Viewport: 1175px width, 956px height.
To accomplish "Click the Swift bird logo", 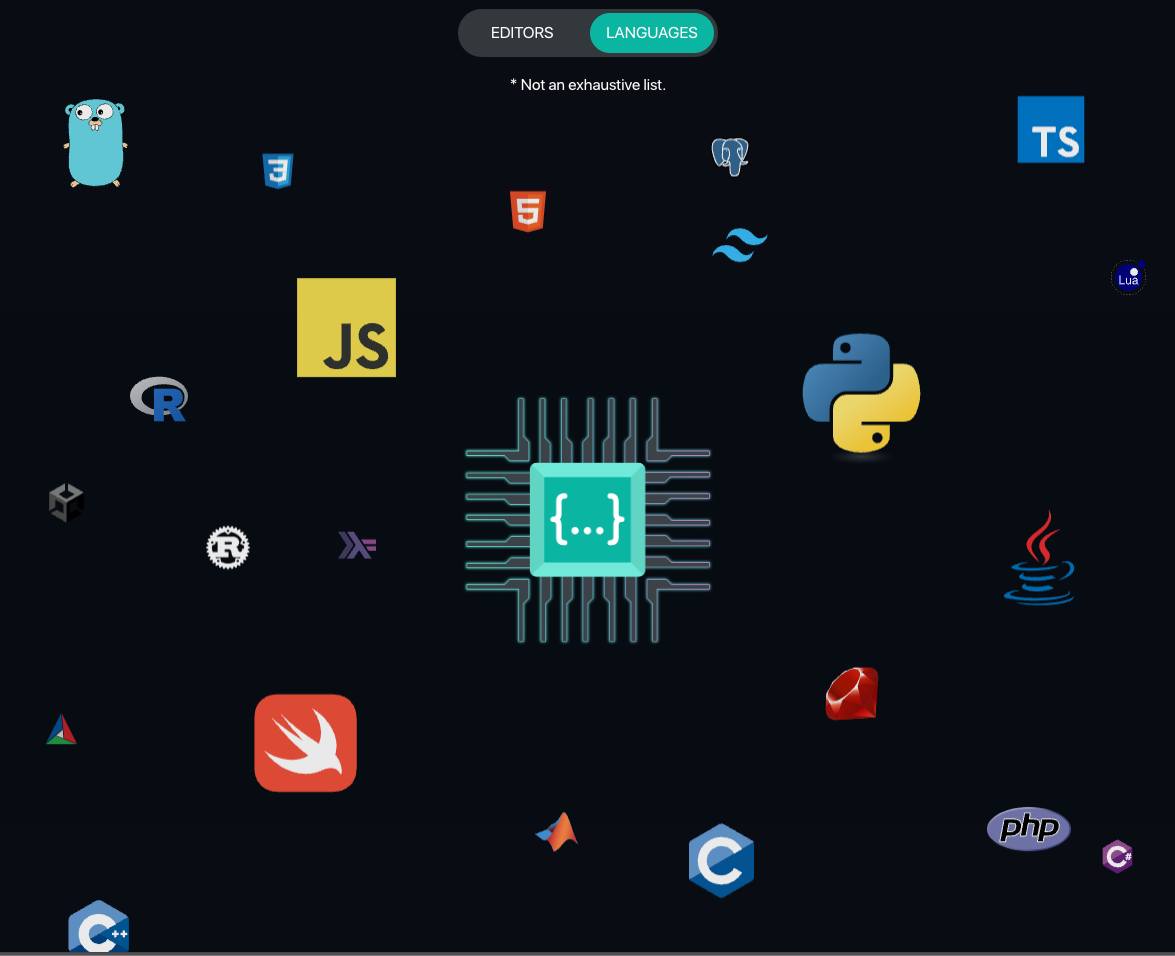I will 306,743.
